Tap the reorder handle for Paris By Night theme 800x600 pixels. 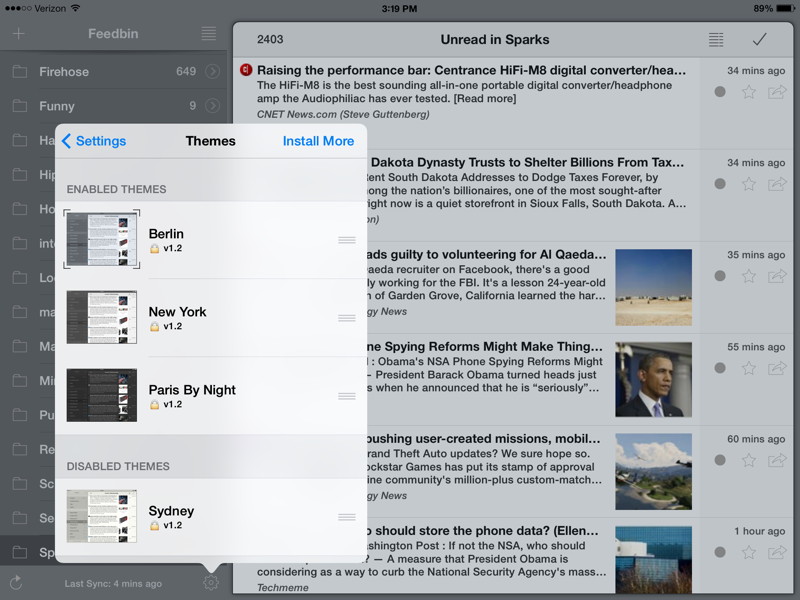click(347, 396)
